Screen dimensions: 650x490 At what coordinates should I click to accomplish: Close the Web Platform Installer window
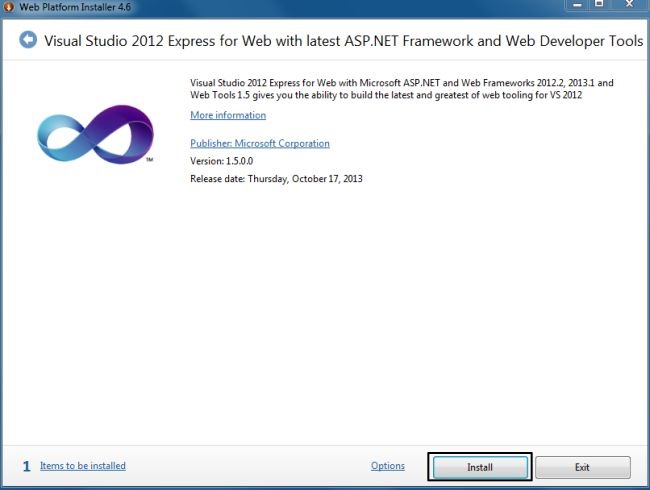point(629,5)
